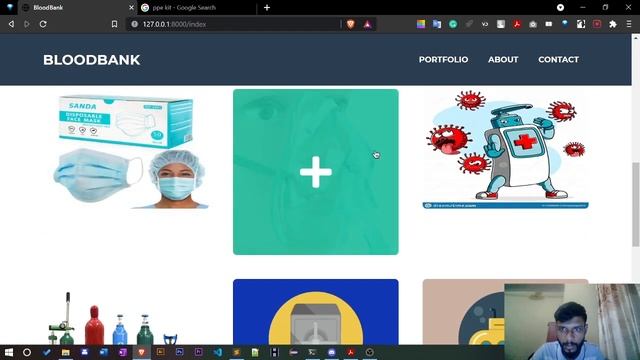
Task: Open Adobe Illustrator from the taskbar
Action: [160, 352]
